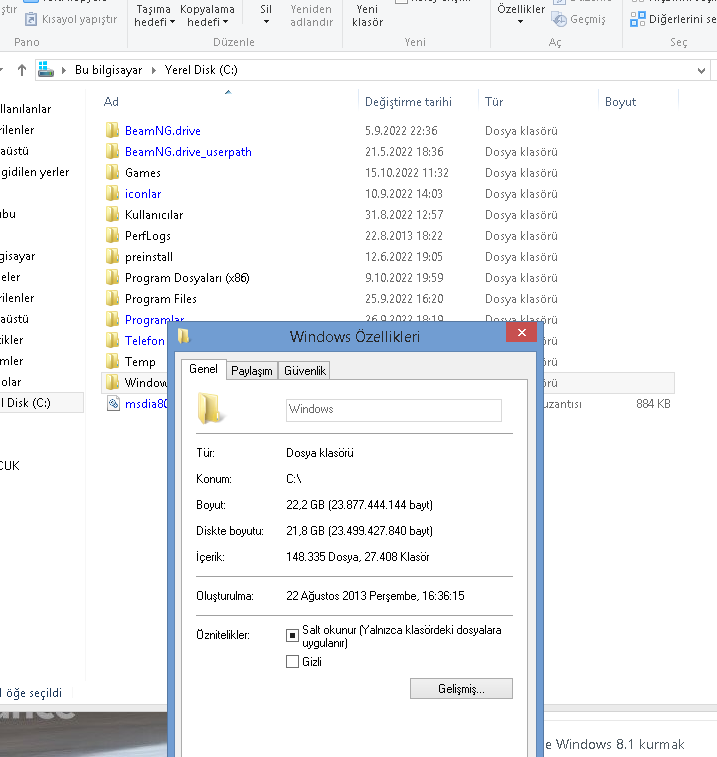Viewport: 717px width, 757px height.
Task: Click the Windows folder name field
Action: tap(394, 410)
